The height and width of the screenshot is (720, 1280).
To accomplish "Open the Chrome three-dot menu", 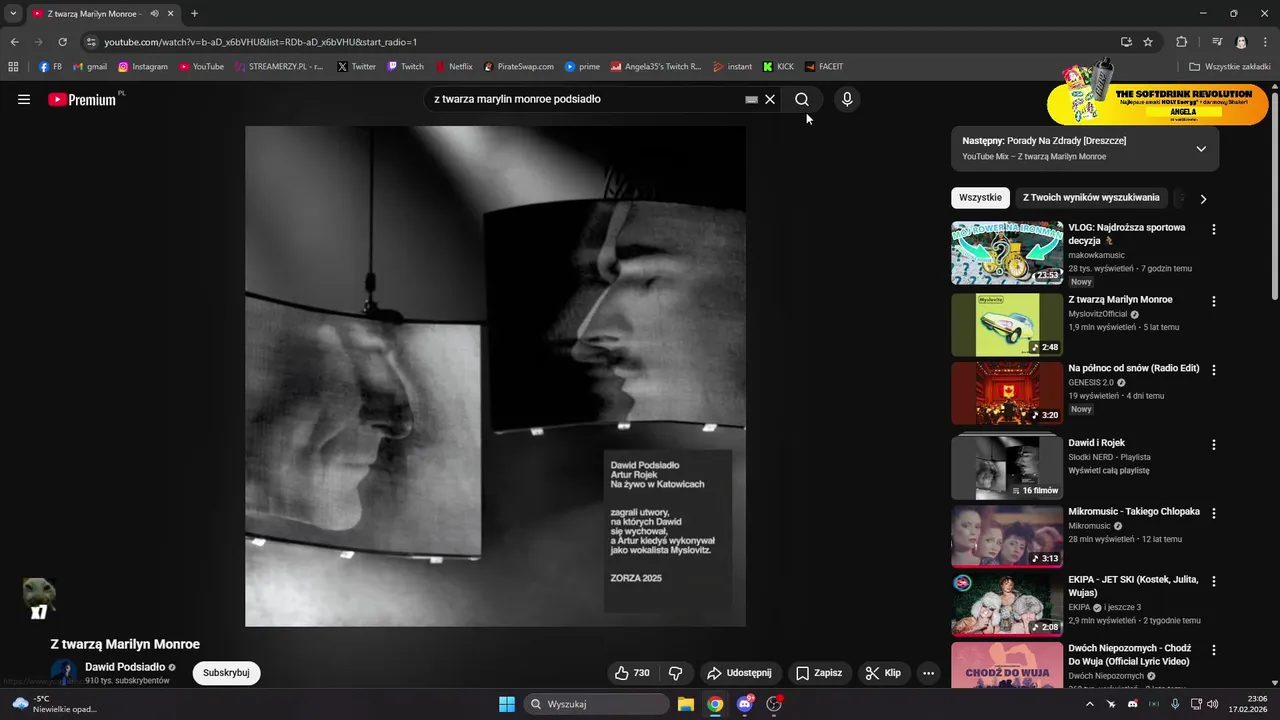I will (1265, 42).
